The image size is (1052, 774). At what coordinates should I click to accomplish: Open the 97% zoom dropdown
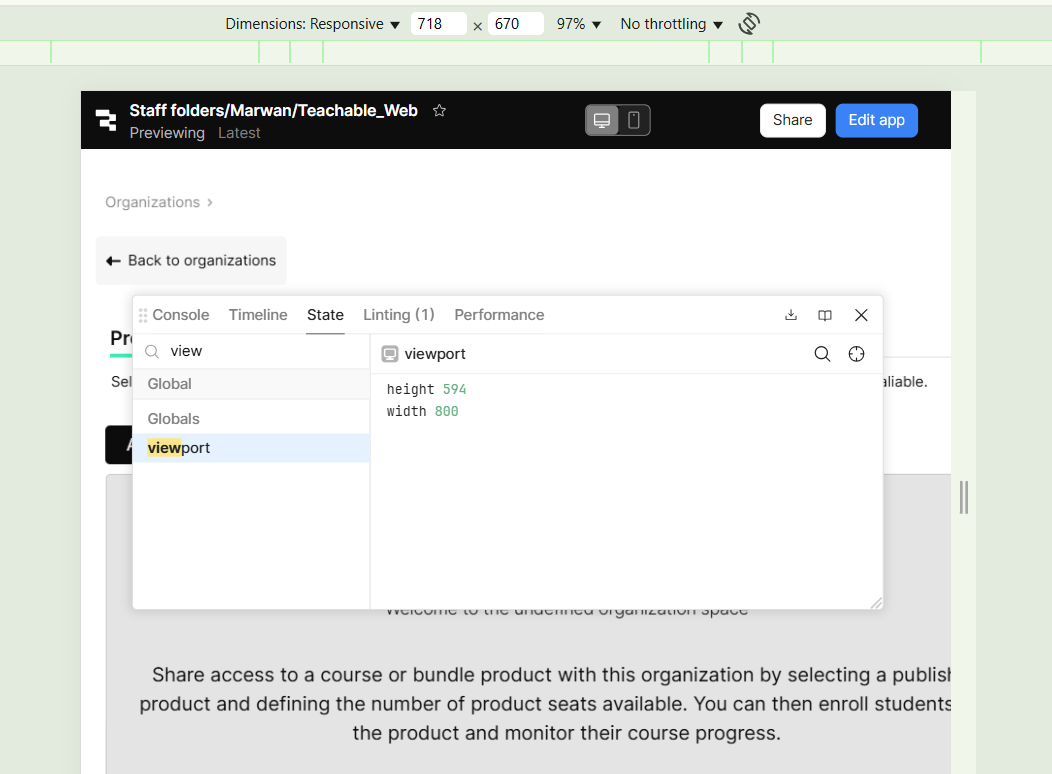tap(579, 24)
